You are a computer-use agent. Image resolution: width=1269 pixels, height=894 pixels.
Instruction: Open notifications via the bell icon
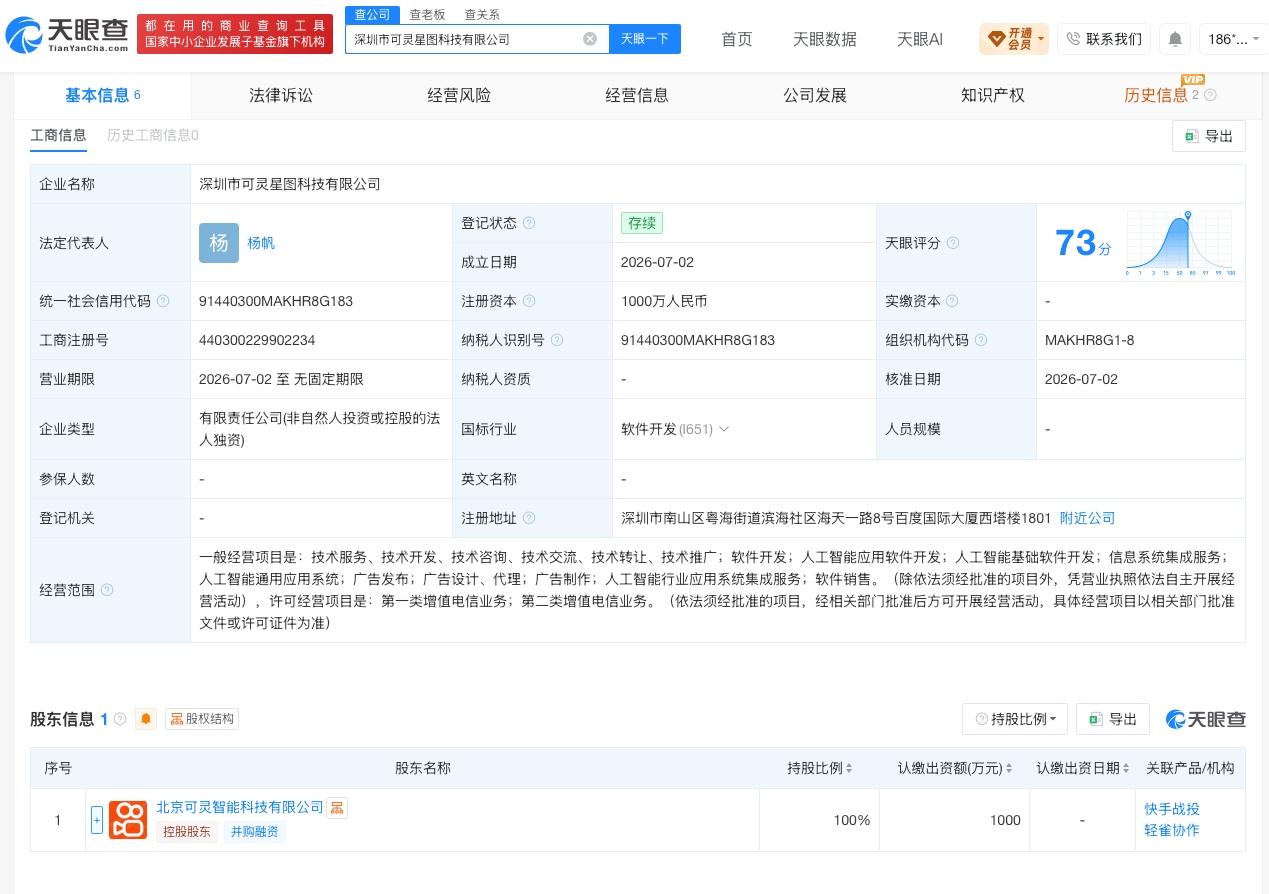point(1175,39)
